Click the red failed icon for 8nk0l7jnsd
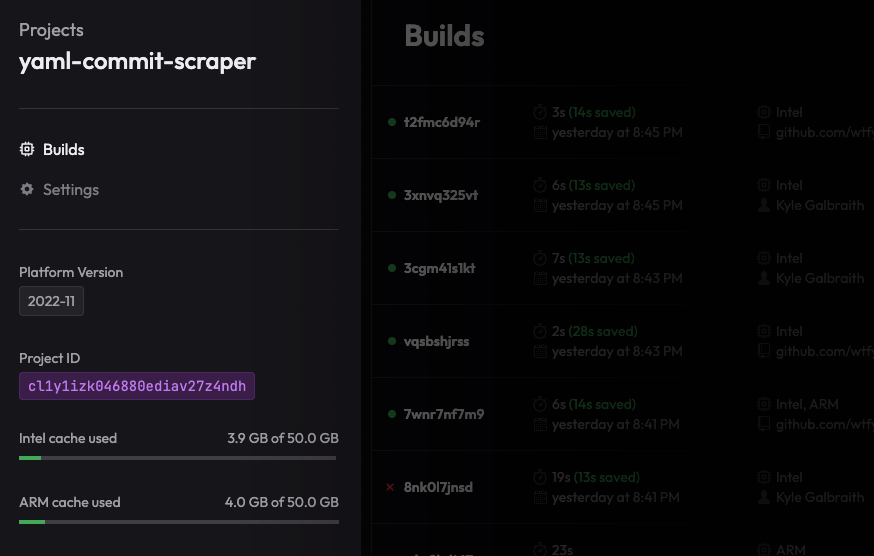874x556 pixels. click(x=391, y=487)
